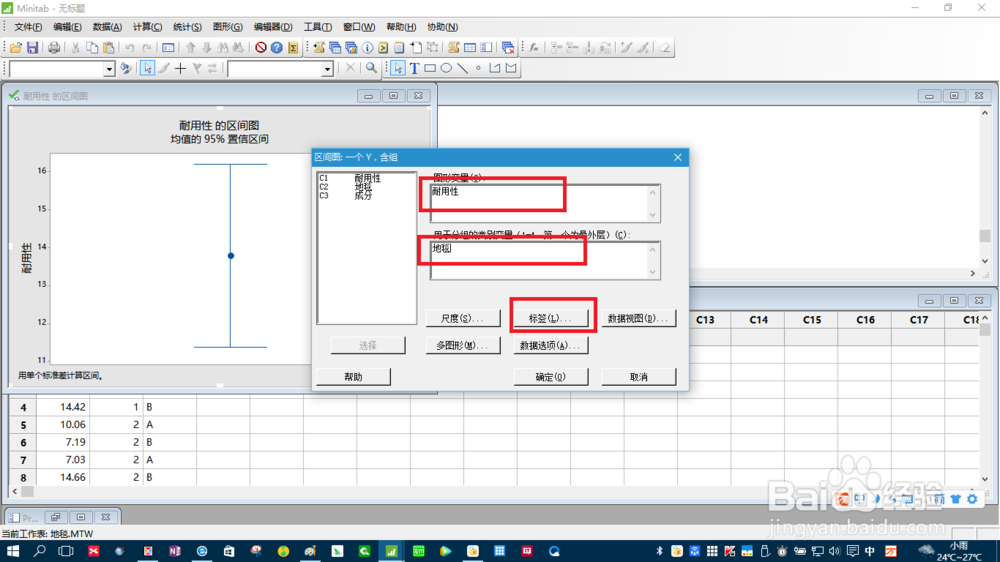Select C1 耐用性 in the variable list

[350, 178]
